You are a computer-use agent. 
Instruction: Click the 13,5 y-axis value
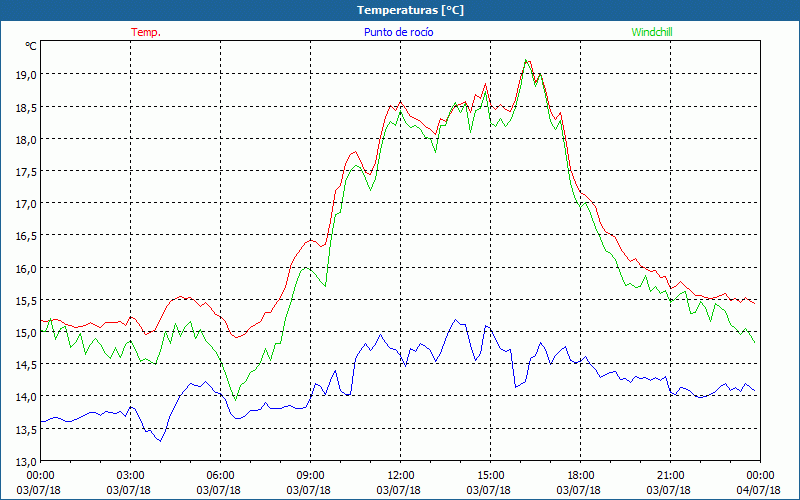[x=26, y=430]
